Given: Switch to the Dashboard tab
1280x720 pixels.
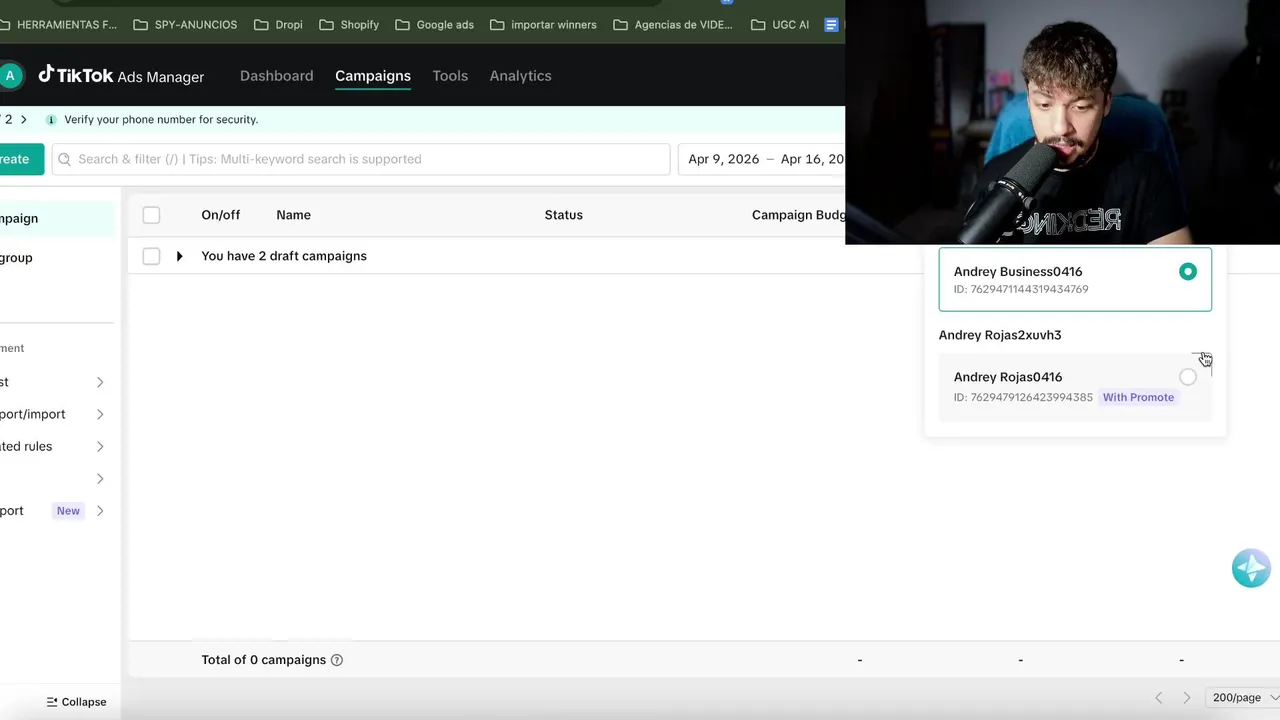Looking at the screenshot, I should [276, 76].
